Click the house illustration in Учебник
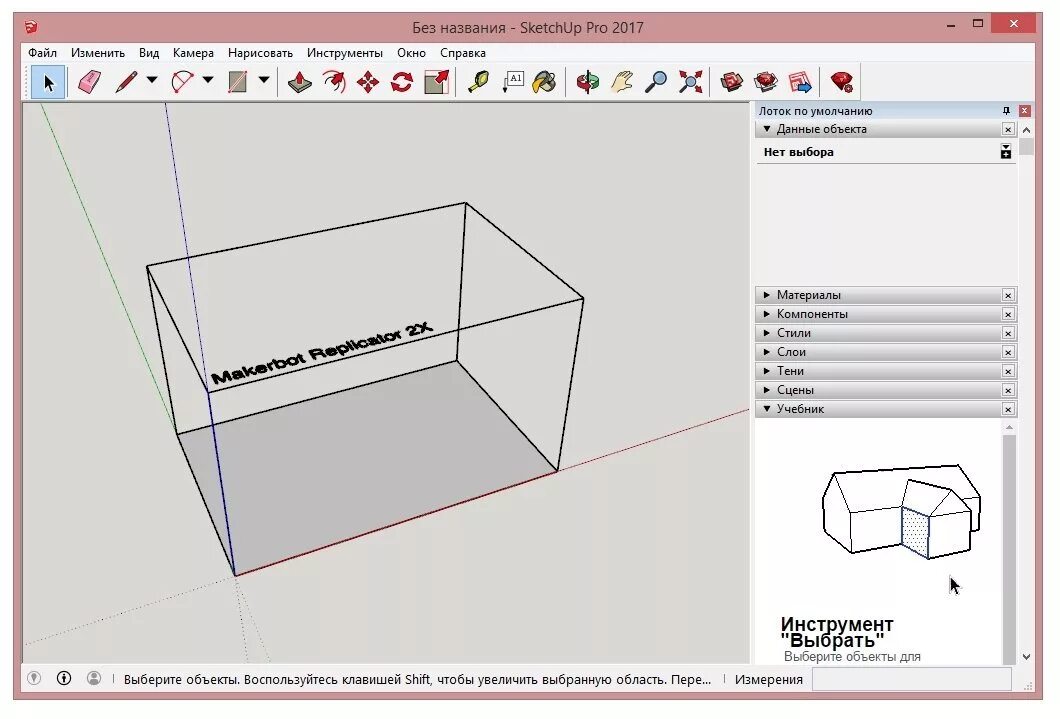This screenshot has height=719, width=1060. pyautogui.click(x=901, y=512)
